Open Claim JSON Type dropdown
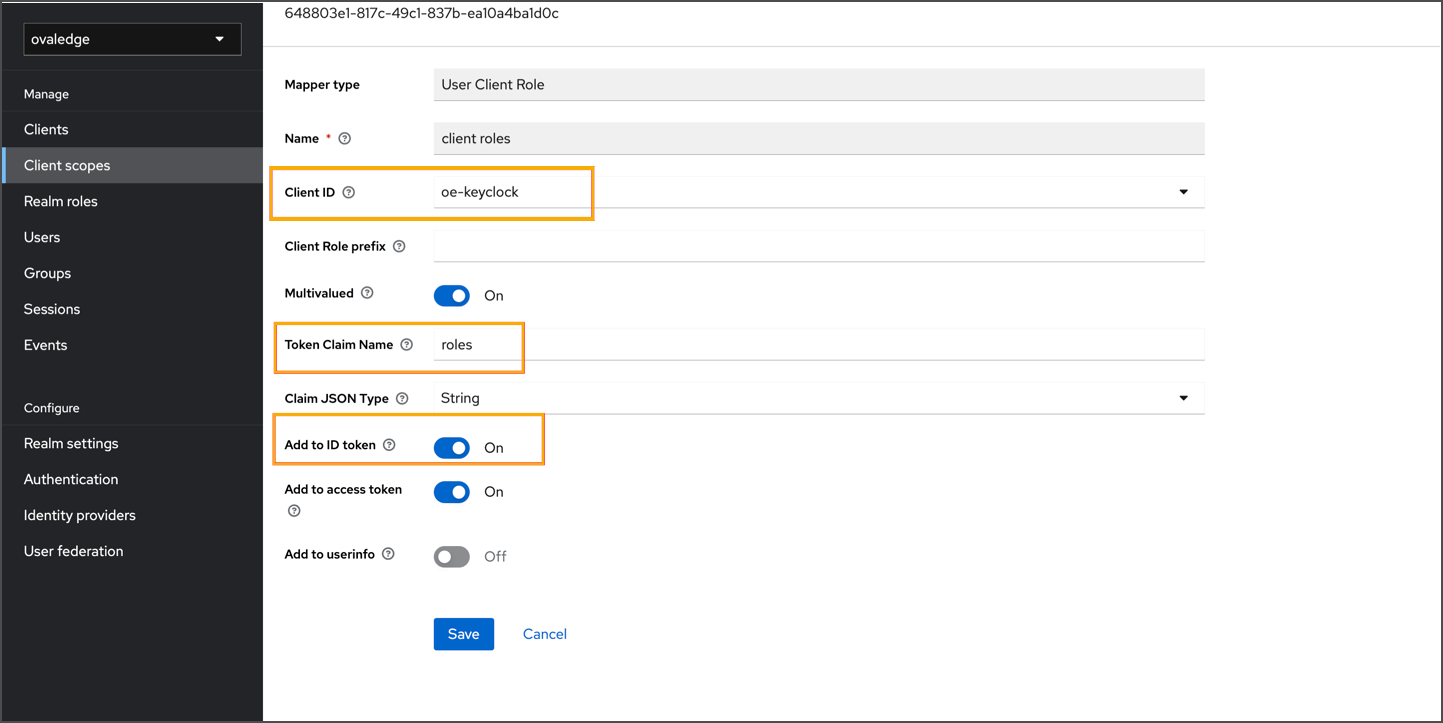This screenshot has height=723, width=1443. pos(1183,398)
